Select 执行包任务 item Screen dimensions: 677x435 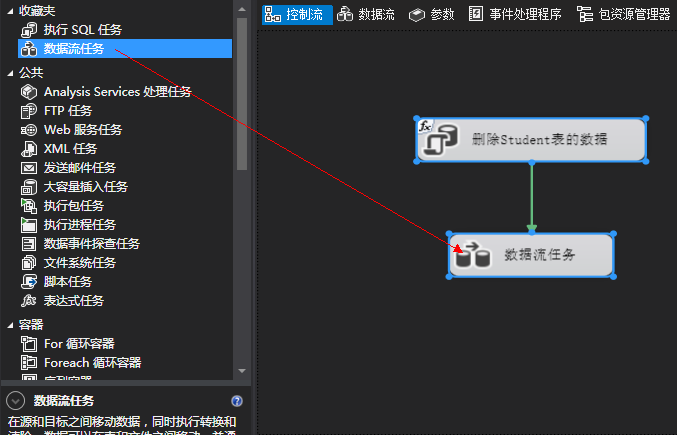(x=125, y=206)
